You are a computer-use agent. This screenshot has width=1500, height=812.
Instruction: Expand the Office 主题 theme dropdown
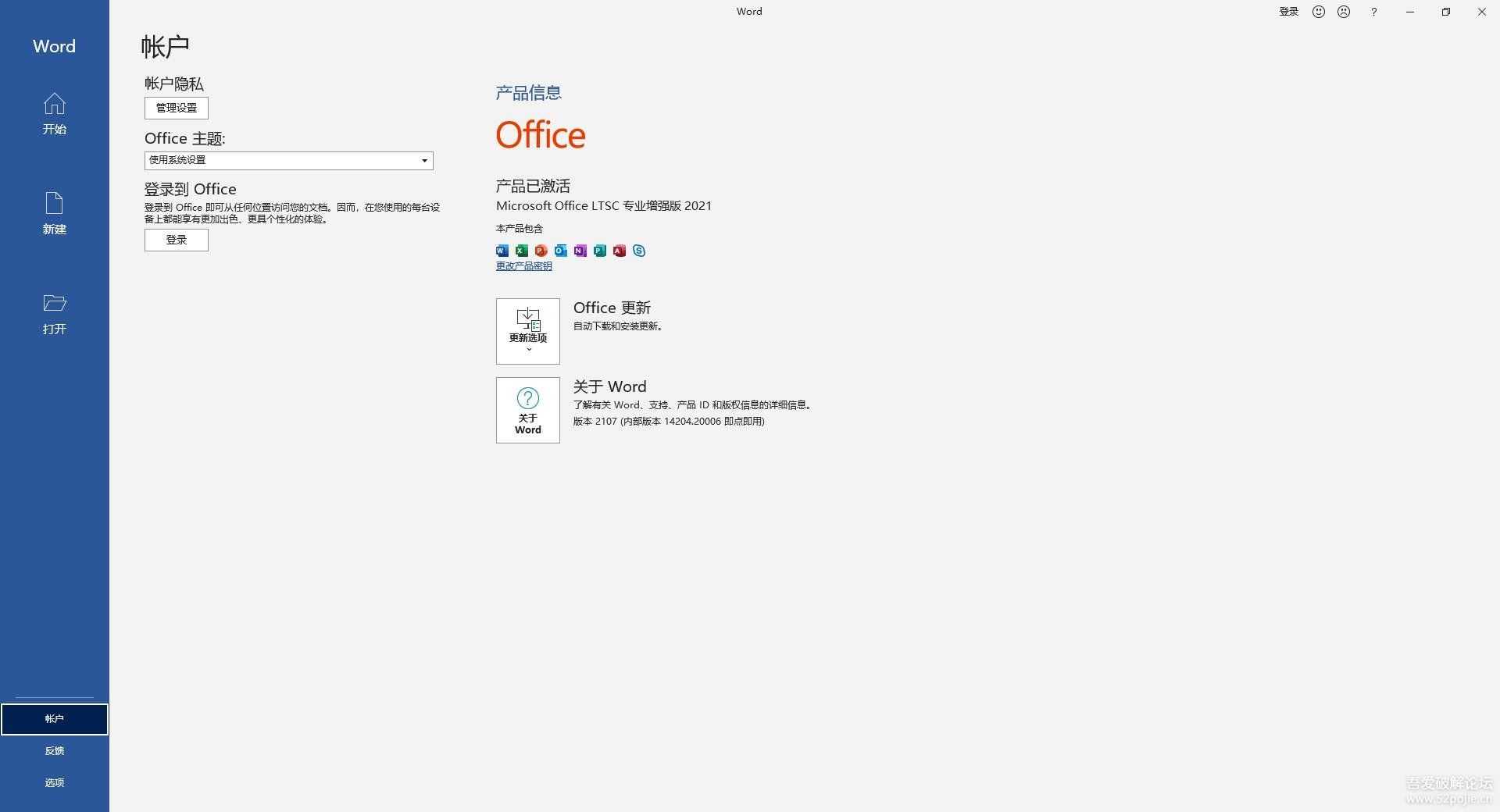(x=424, y=161)
